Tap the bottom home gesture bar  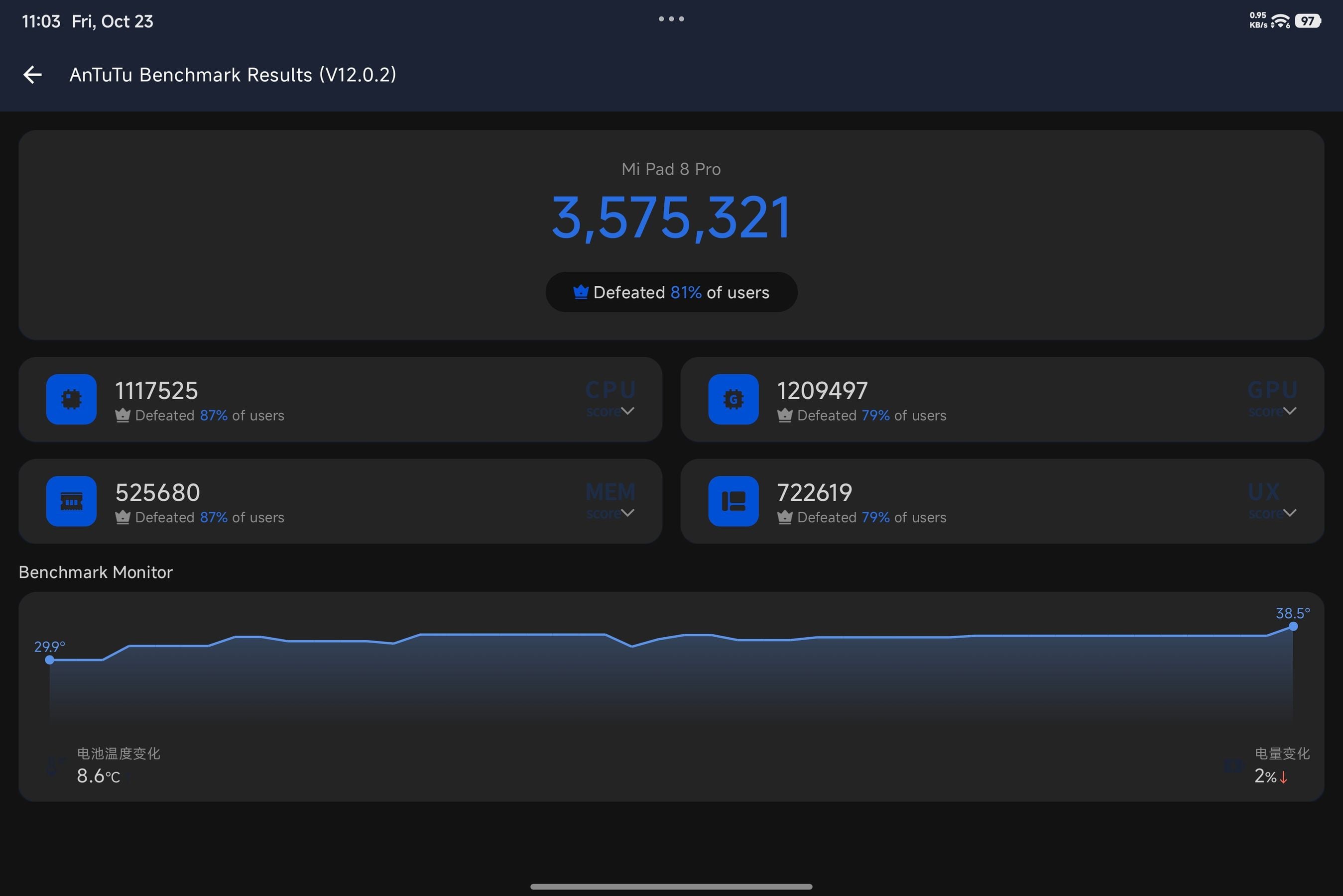(x=671, y=886)
